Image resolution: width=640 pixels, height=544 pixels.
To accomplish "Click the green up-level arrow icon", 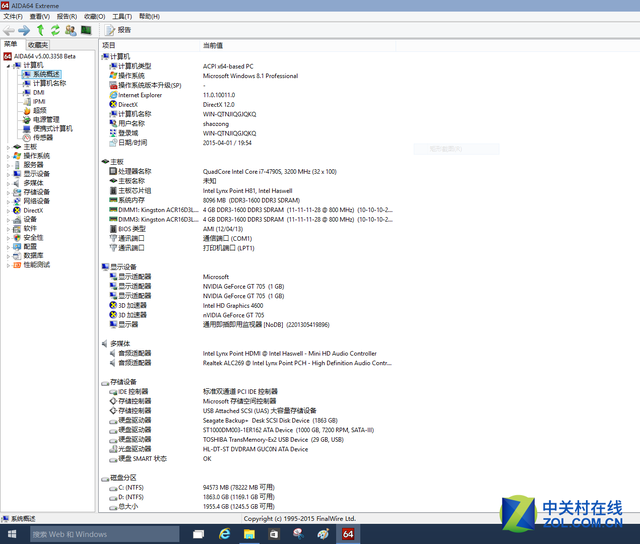I will tap(40, 30).
